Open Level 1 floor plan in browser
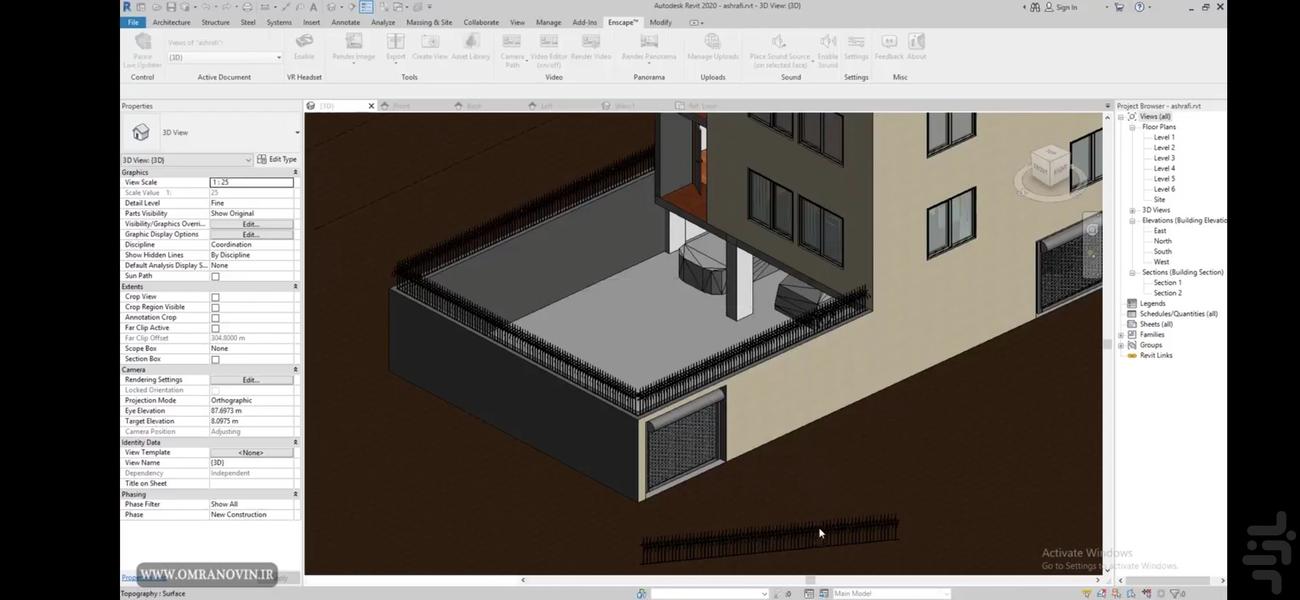 pos(1164,137)
